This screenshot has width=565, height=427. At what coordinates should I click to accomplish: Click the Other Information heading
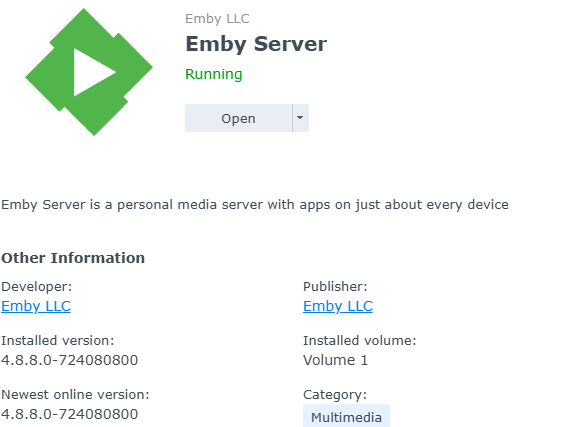73,258
